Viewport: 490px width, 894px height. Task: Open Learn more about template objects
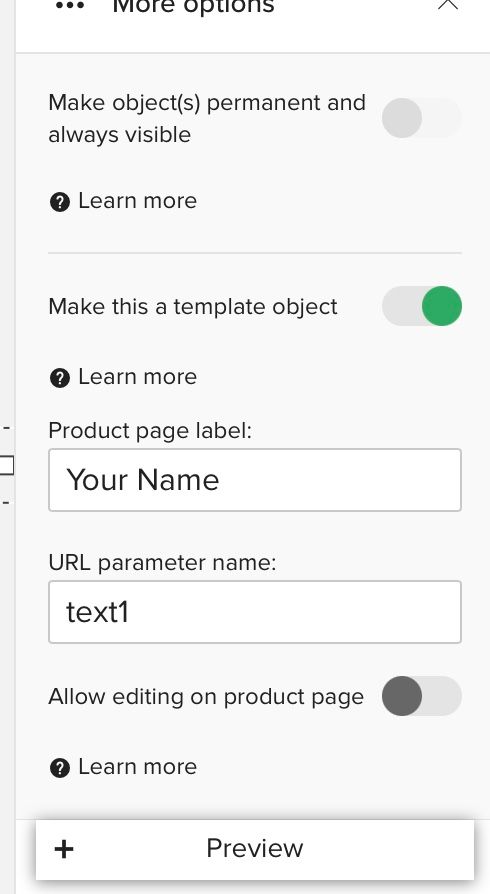137,377
